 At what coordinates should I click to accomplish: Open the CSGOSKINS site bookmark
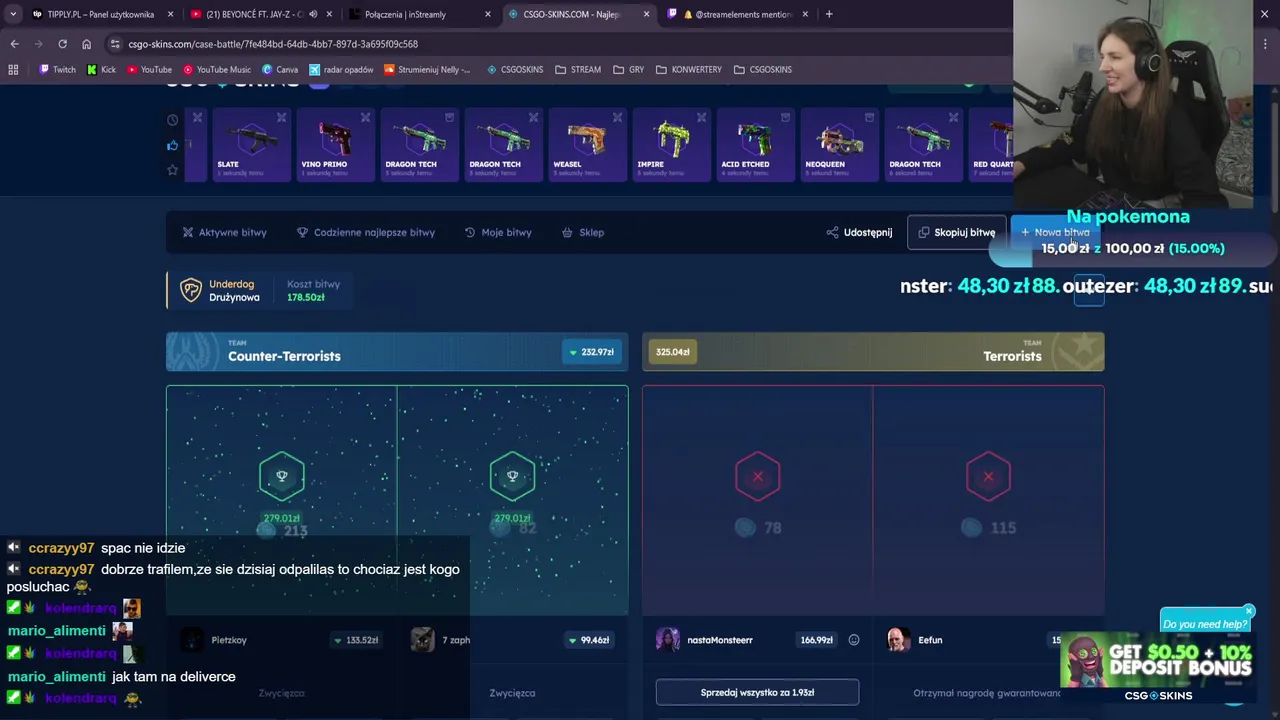[x=514, y=70]
